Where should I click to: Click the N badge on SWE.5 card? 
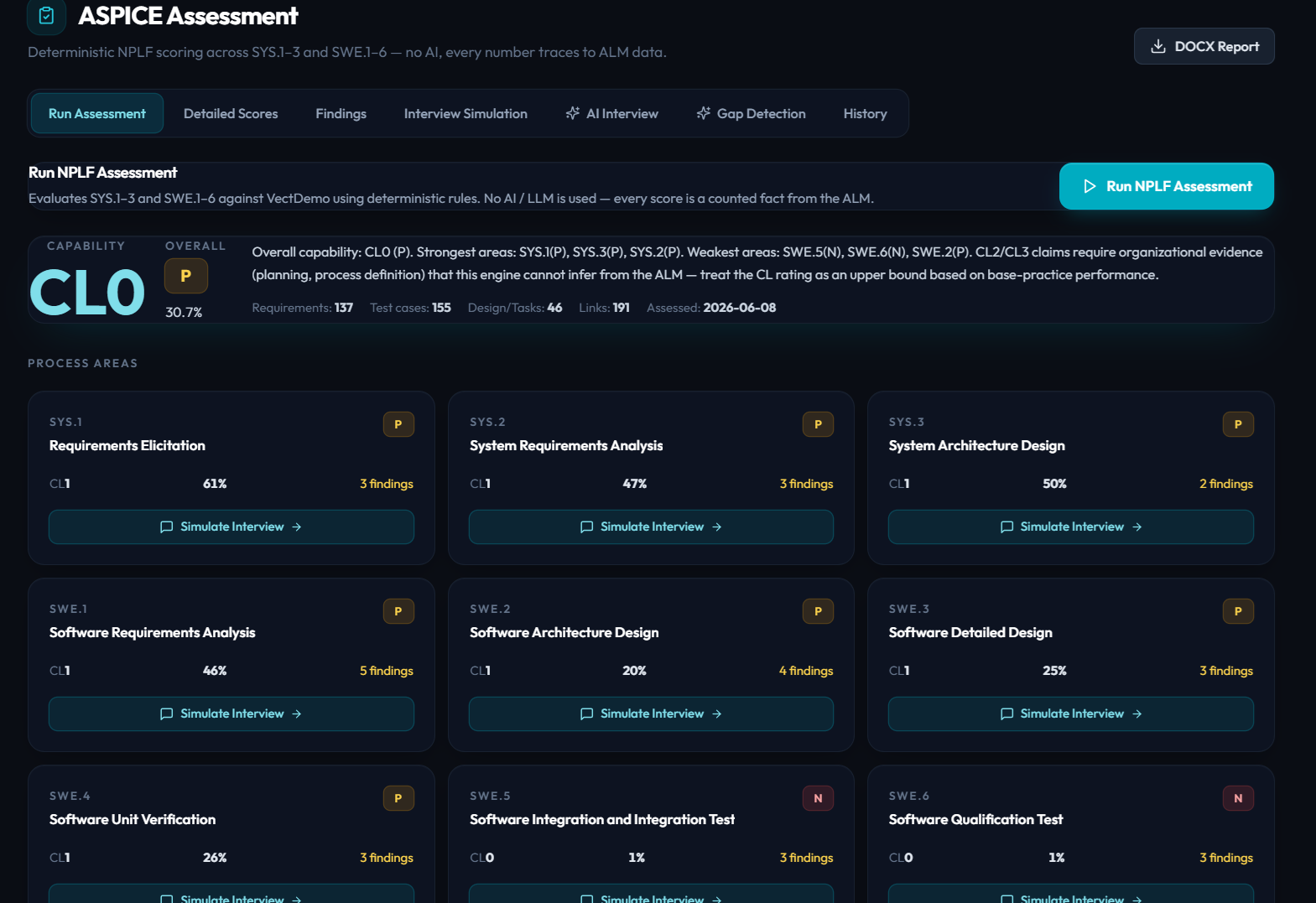coord(818,798)
